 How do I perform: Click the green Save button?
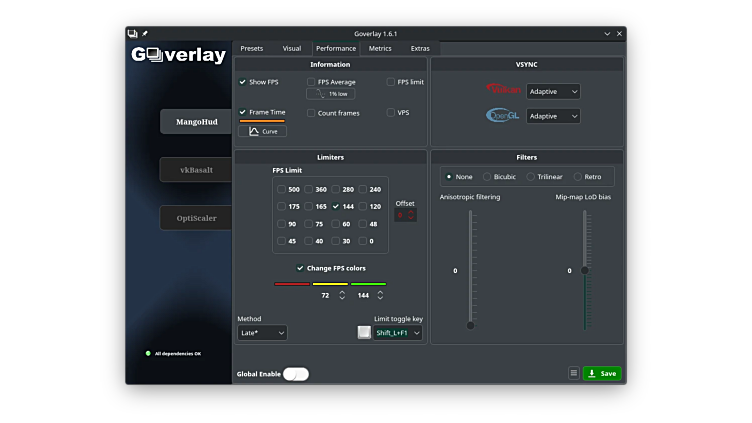602,373
